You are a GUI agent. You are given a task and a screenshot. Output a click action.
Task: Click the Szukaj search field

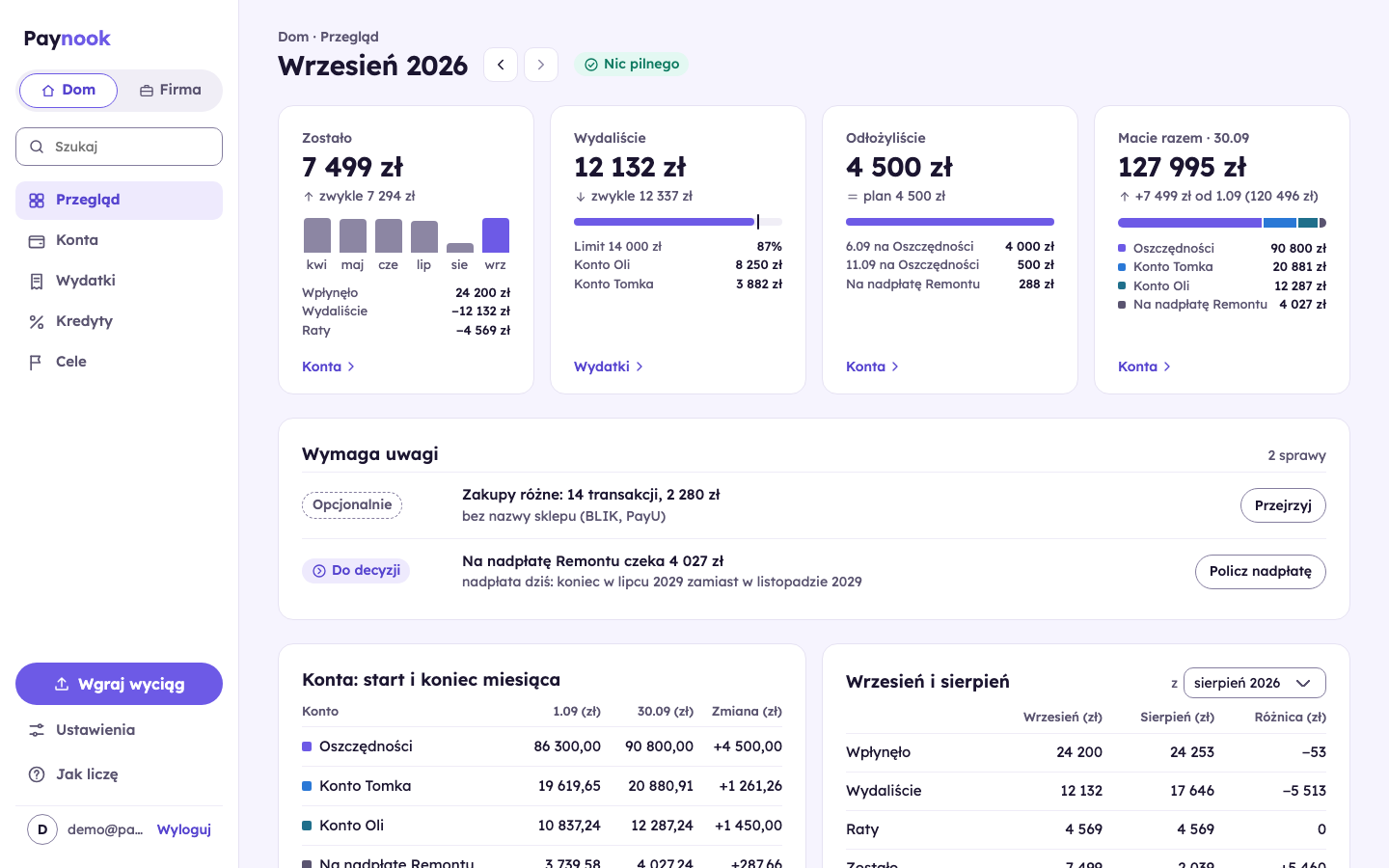point(119,147)
